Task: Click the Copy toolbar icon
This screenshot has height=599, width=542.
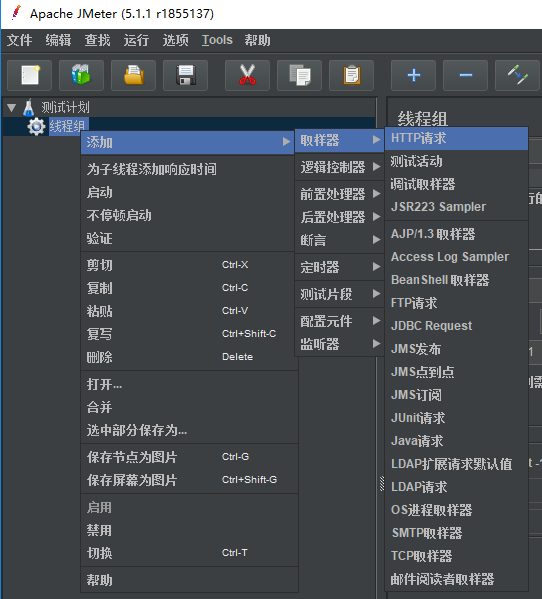Action: (x=299, y=75)
